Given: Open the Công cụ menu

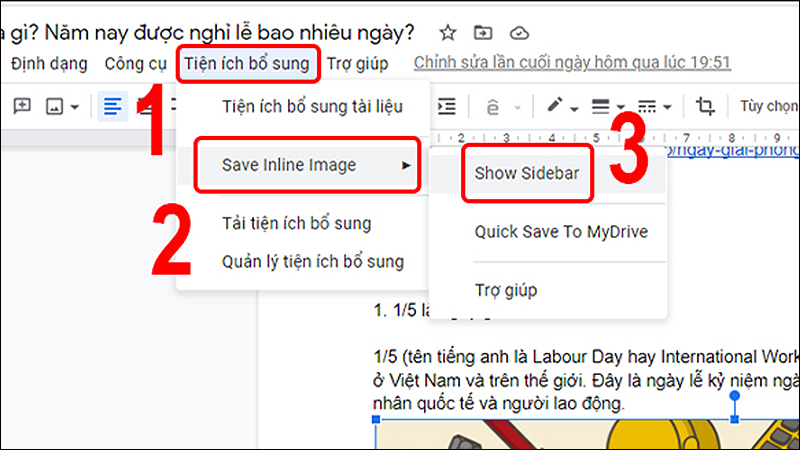Looking at the screenshot, I should [135, 64].
